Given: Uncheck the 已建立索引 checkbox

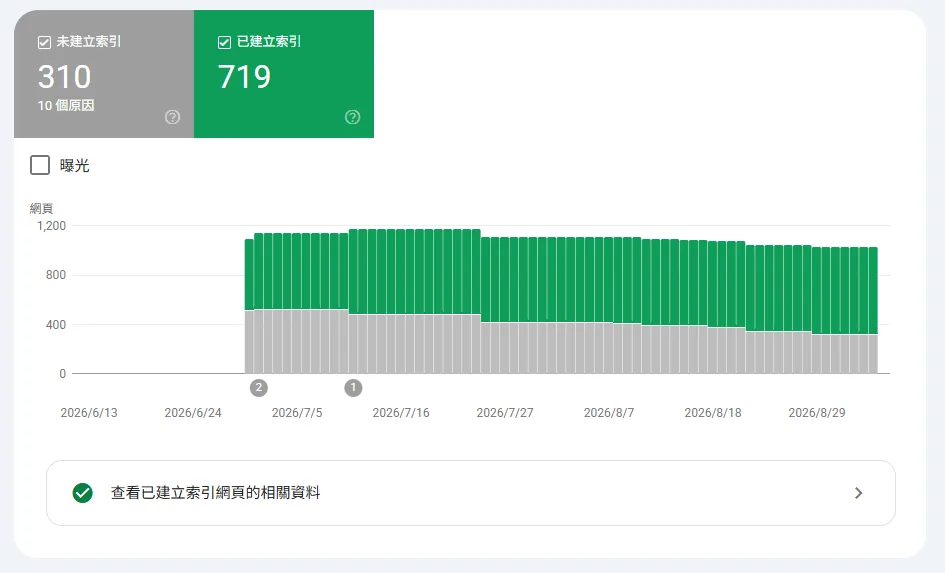Looking at the screenshot, I should click(x=224, y=42).
